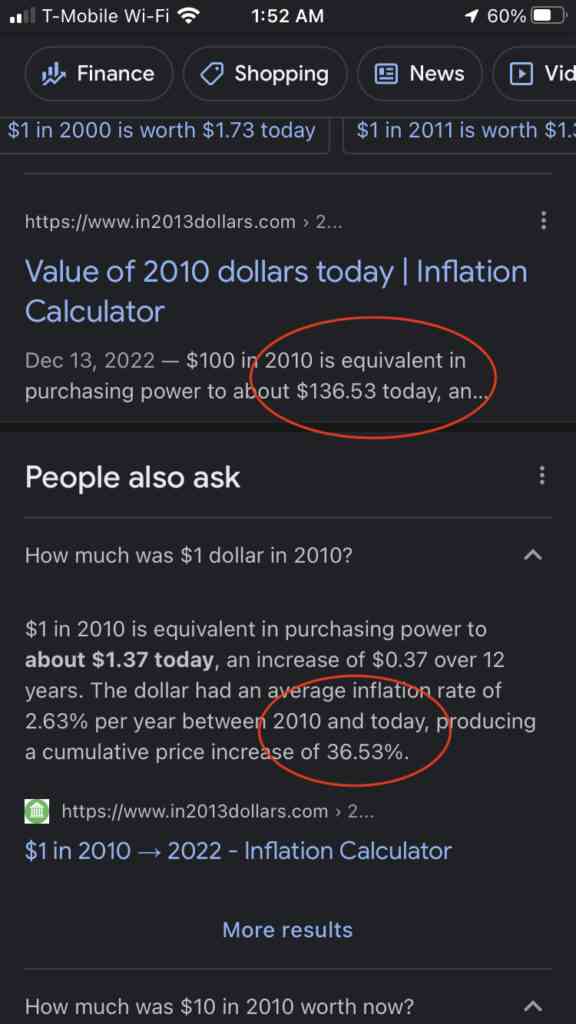Tap the More results button

tap(287, 929)
